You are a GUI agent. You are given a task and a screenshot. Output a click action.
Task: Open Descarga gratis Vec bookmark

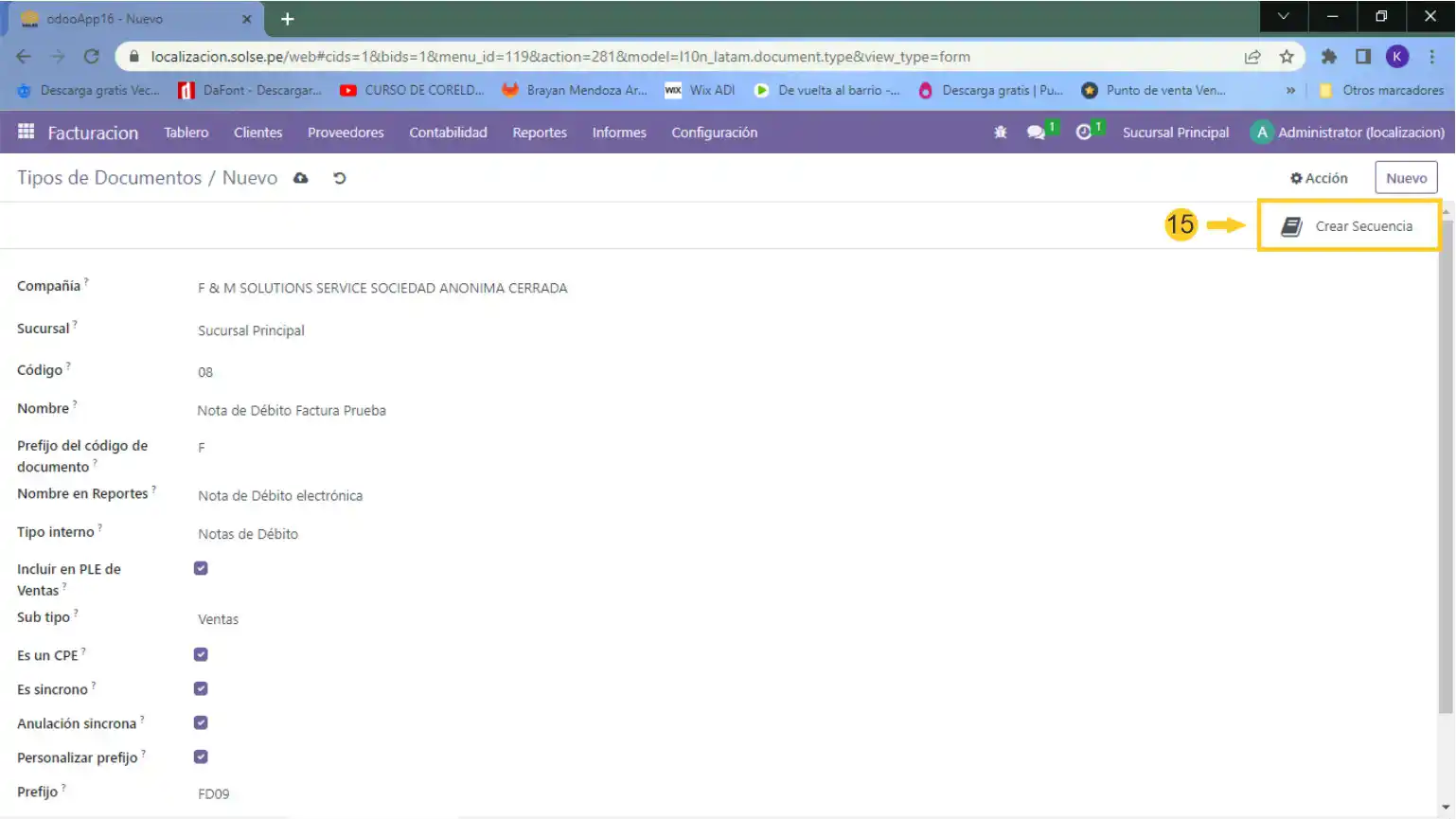90,91
